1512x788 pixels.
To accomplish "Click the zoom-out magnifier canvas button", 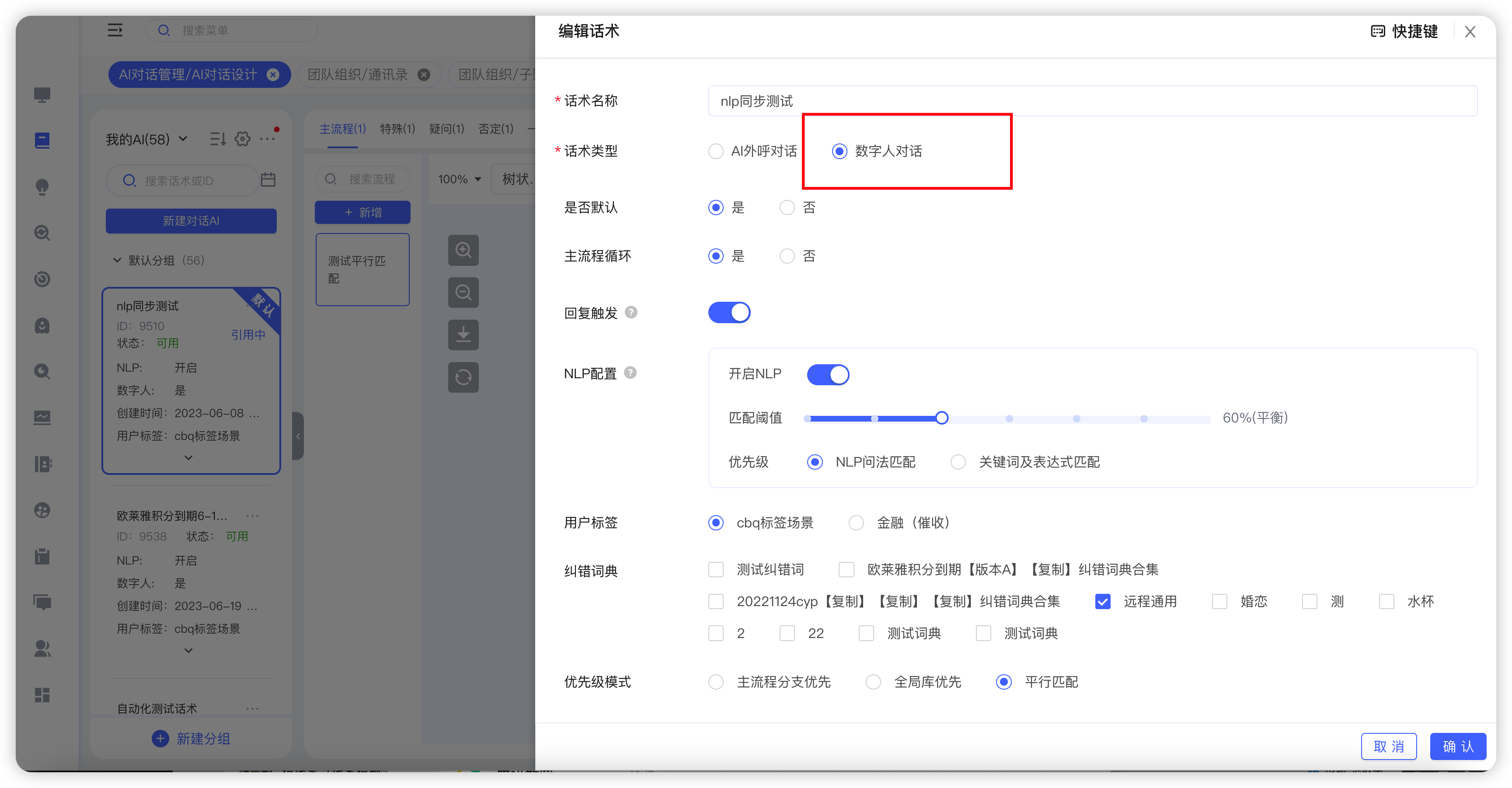I will [x=463, y=293].
